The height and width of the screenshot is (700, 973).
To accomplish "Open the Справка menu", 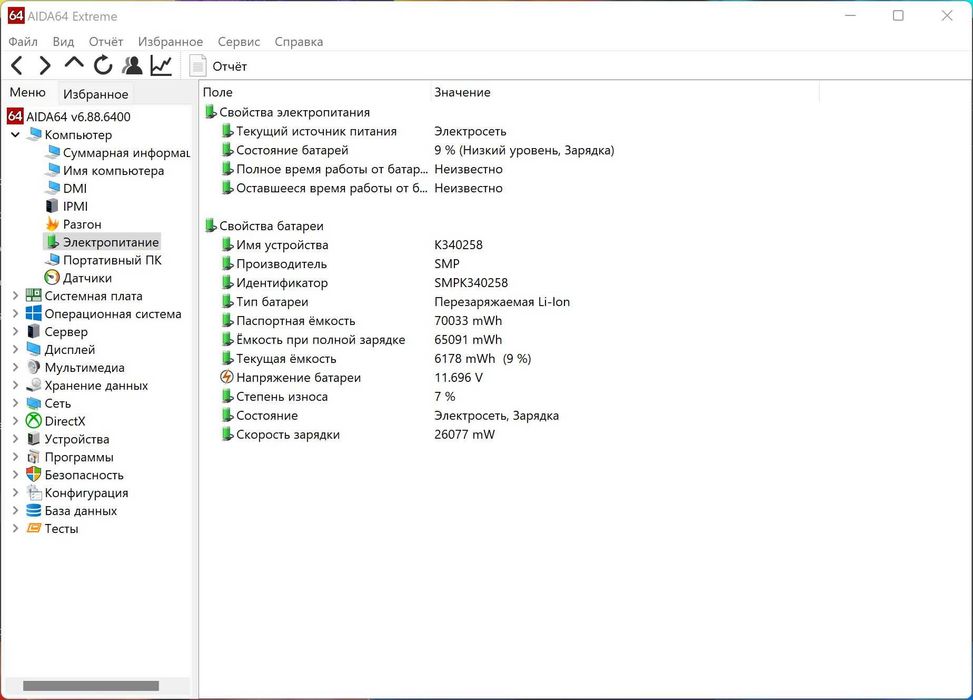I will [x=298, y=42].
